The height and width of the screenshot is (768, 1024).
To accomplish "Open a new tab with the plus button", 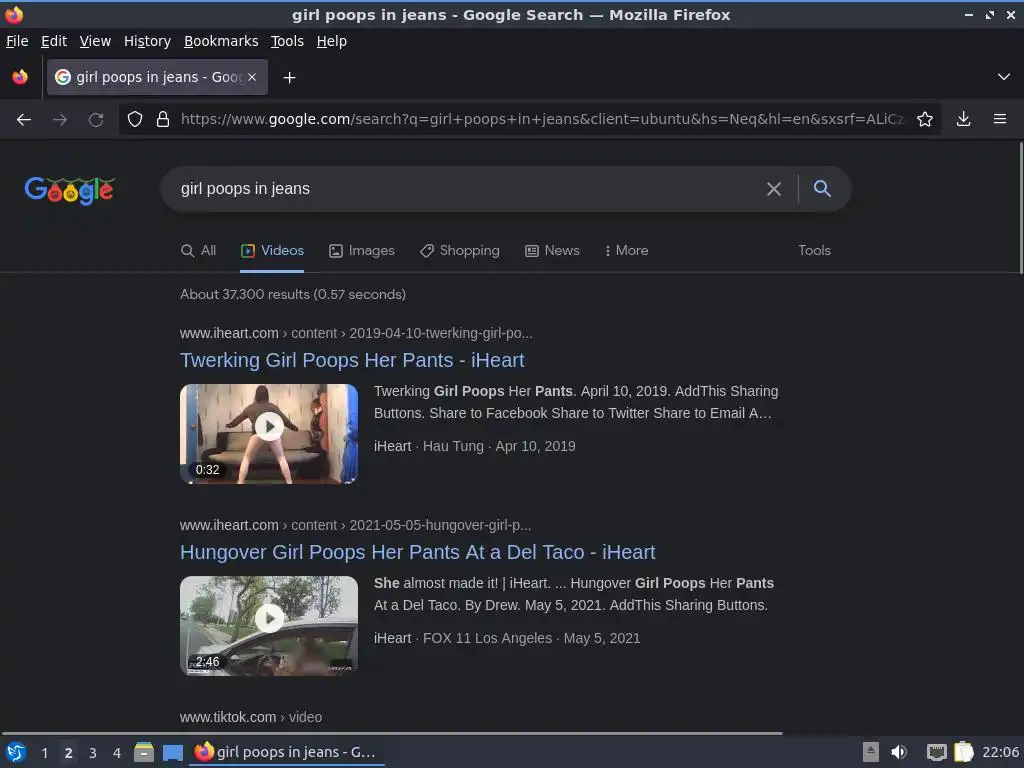I will (x=289, y=78).
